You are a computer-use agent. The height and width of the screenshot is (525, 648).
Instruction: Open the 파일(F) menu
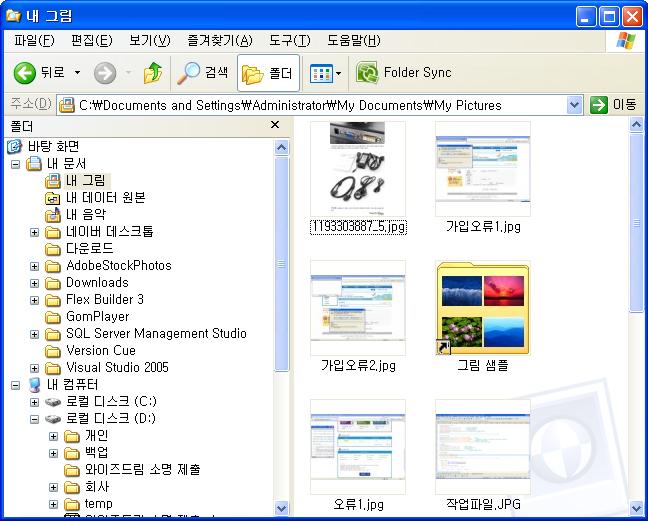point(34,41)
